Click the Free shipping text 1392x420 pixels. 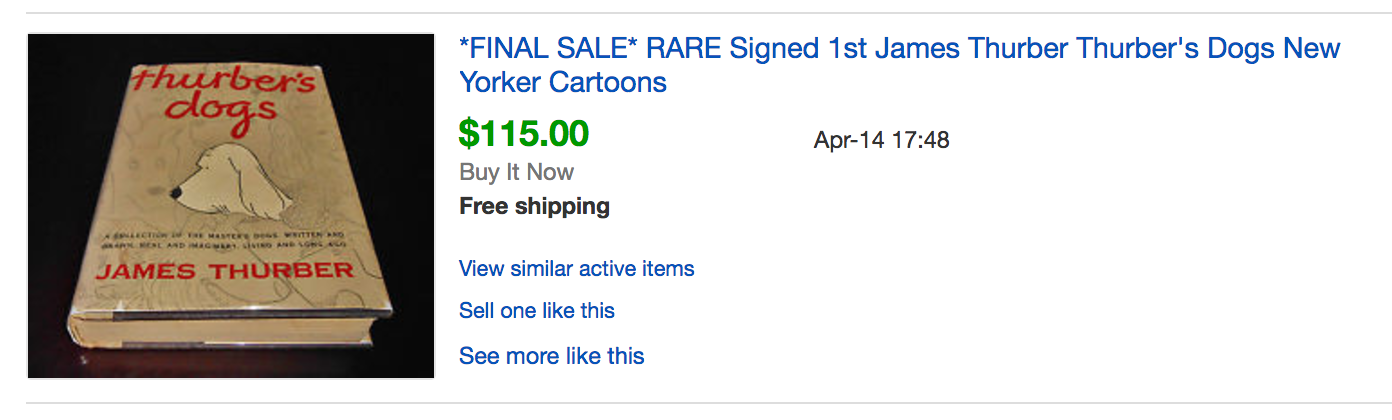(534, 207)
